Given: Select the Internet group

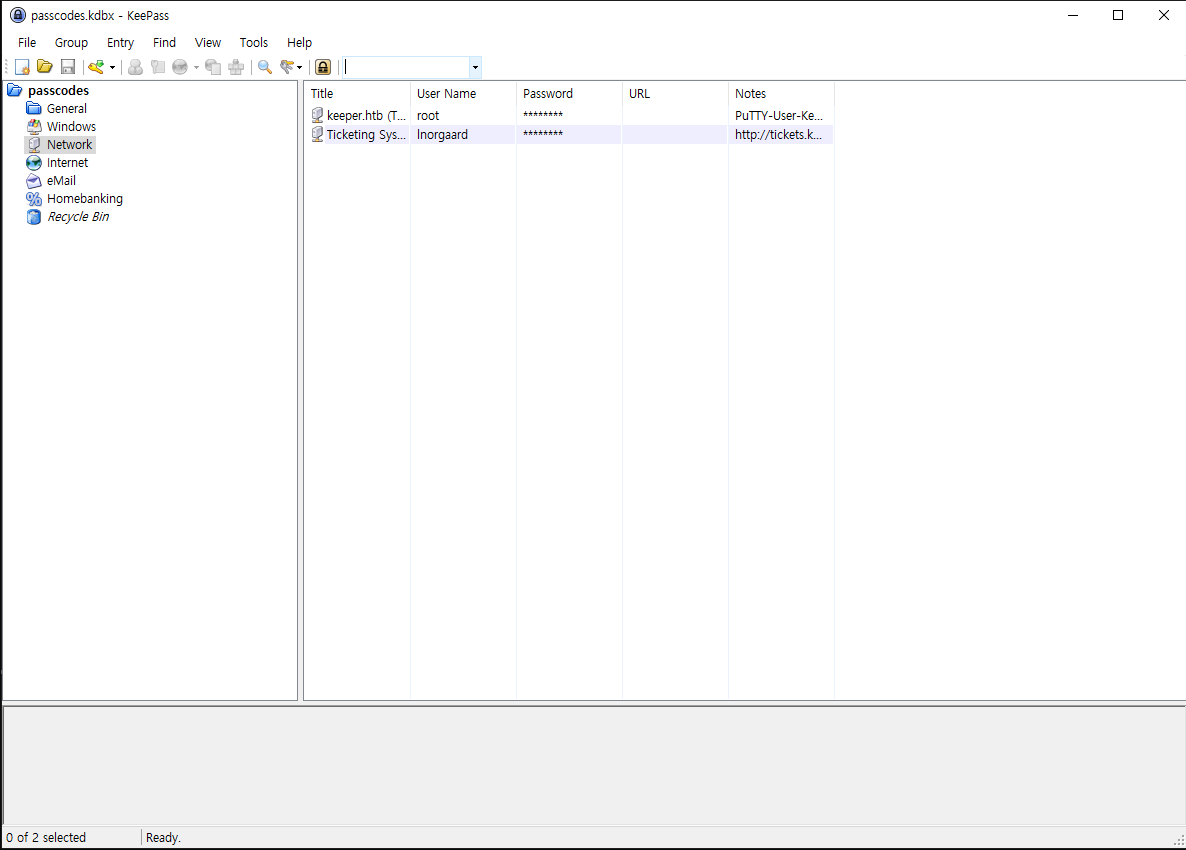Looking at the screenshot, I should pos(67,163).
